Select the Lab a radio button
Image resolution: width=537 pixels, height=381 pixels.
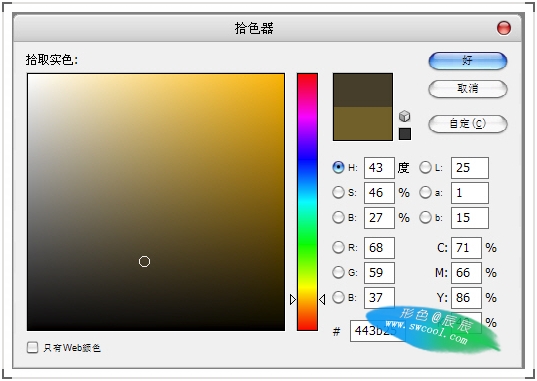pos(425,192)
